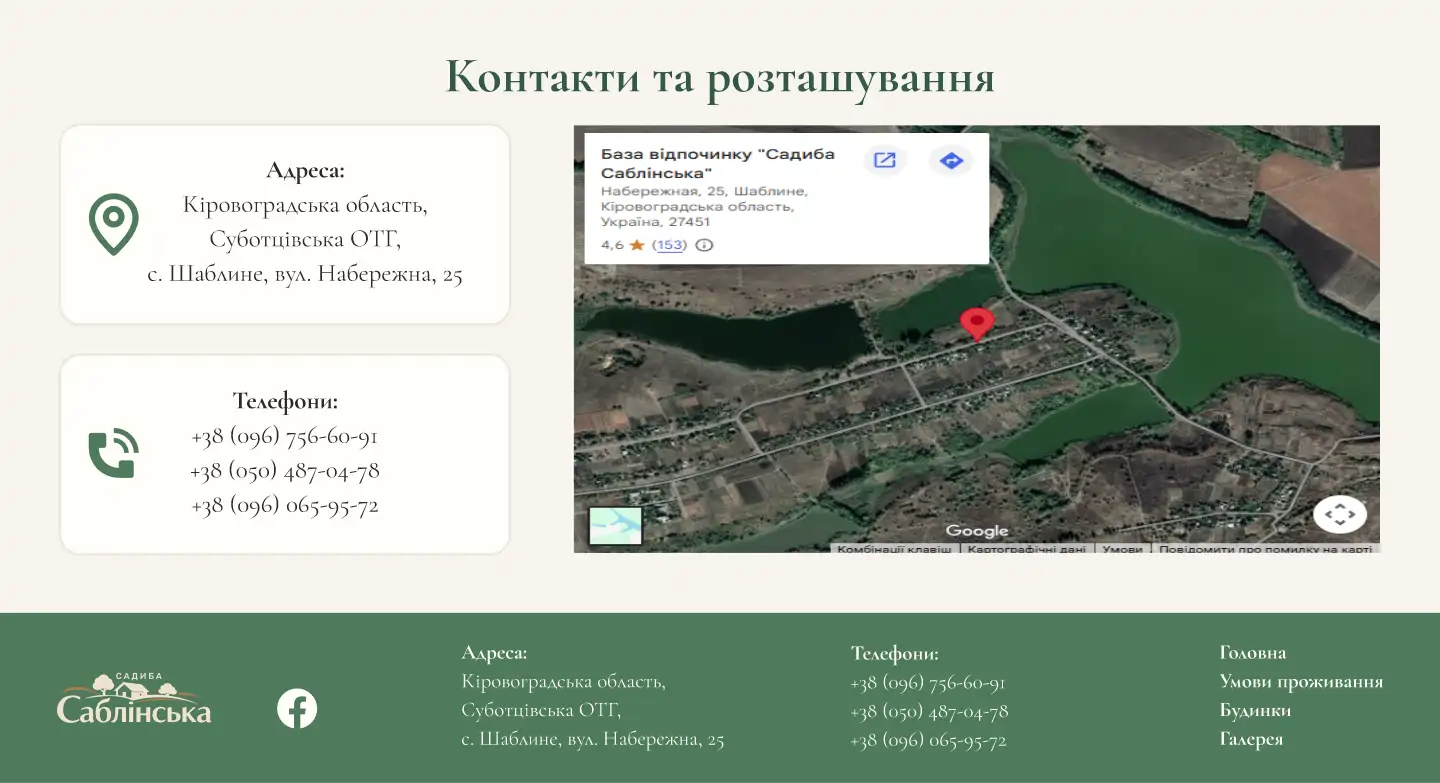Select Будинки in the footer menu

1258,709
